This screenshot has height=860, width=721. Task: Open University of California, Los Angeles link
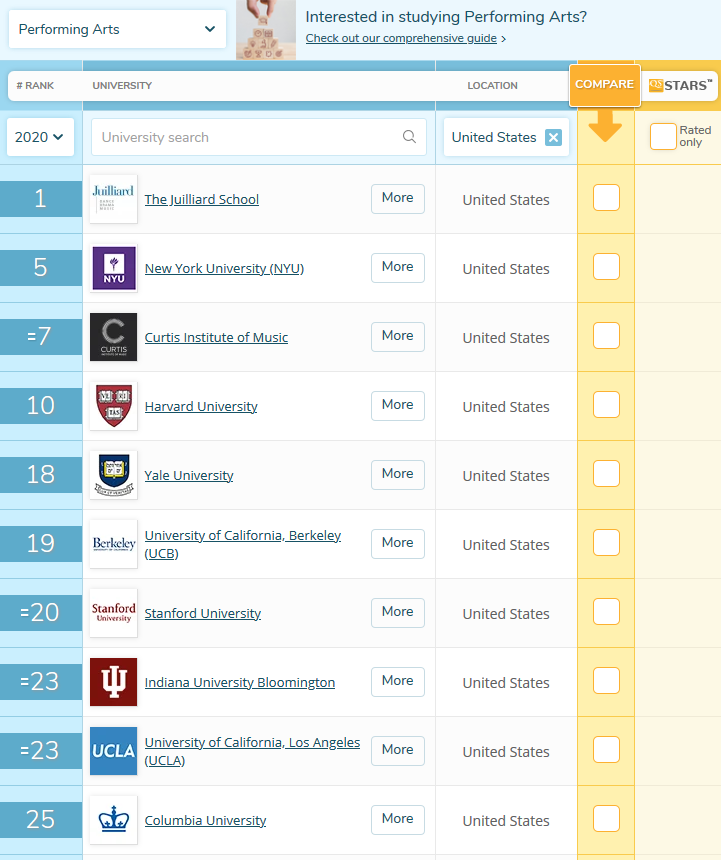tap(252, 751)
